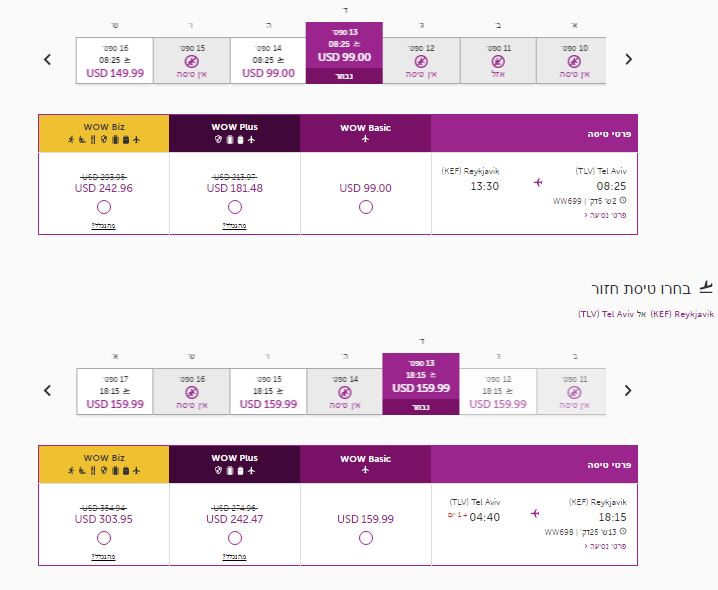Click the landing plane icon beside return flight heading
The width and height of the screenshot is (718, 590).
point(706,288)
